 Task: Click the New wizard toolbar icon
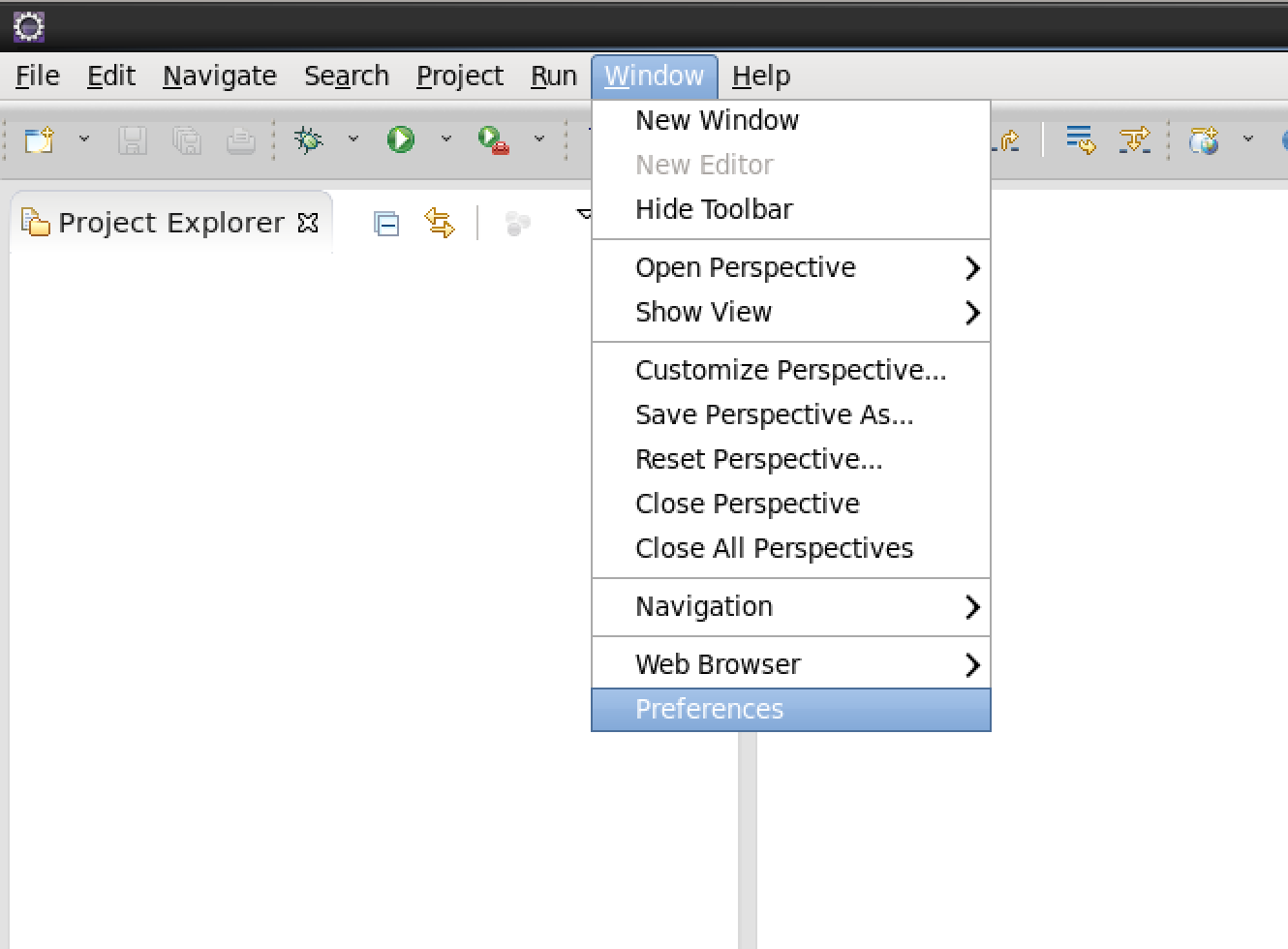tap(39, 140)
